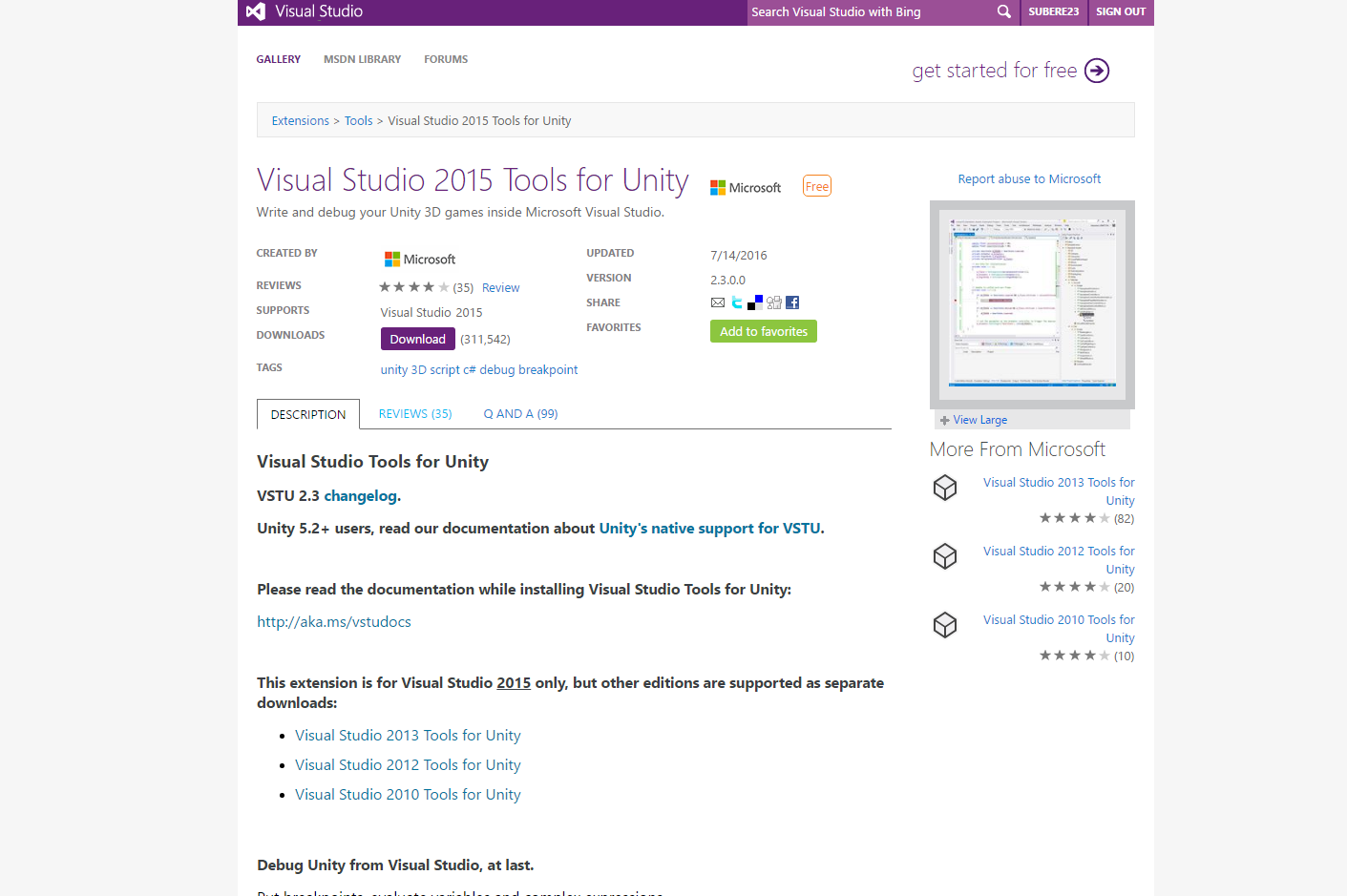Screen dimensions: 1347x896
Task: Click the get started arrow circle icon
Action: click(x=1097, y=71)
